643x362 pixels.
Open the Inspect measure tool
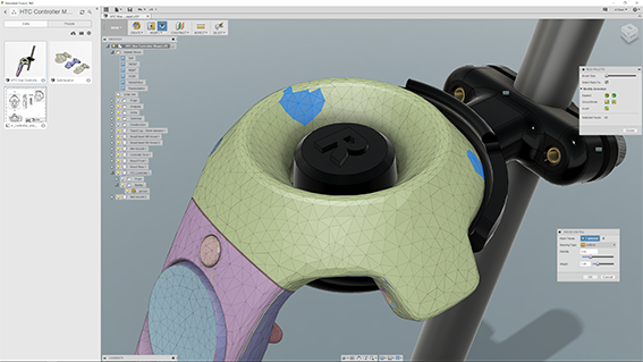[x=200, y=27]
